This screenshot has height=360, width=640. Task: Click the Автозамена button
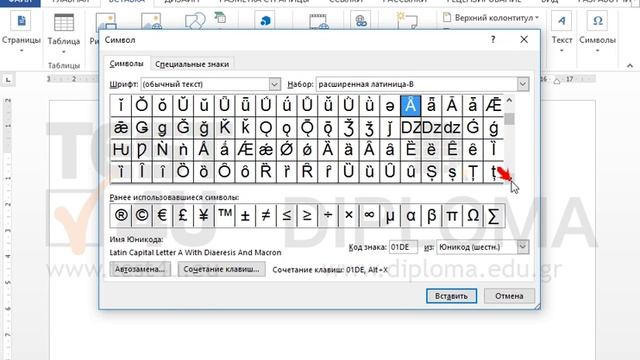[x=140, y=269]
